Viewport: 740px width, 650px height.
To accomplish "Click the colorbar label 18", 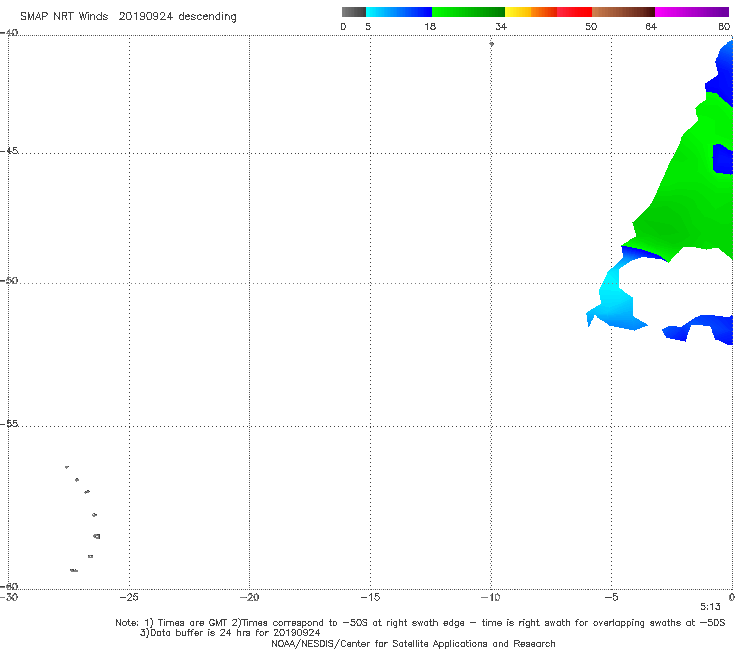I will [430, 27].
